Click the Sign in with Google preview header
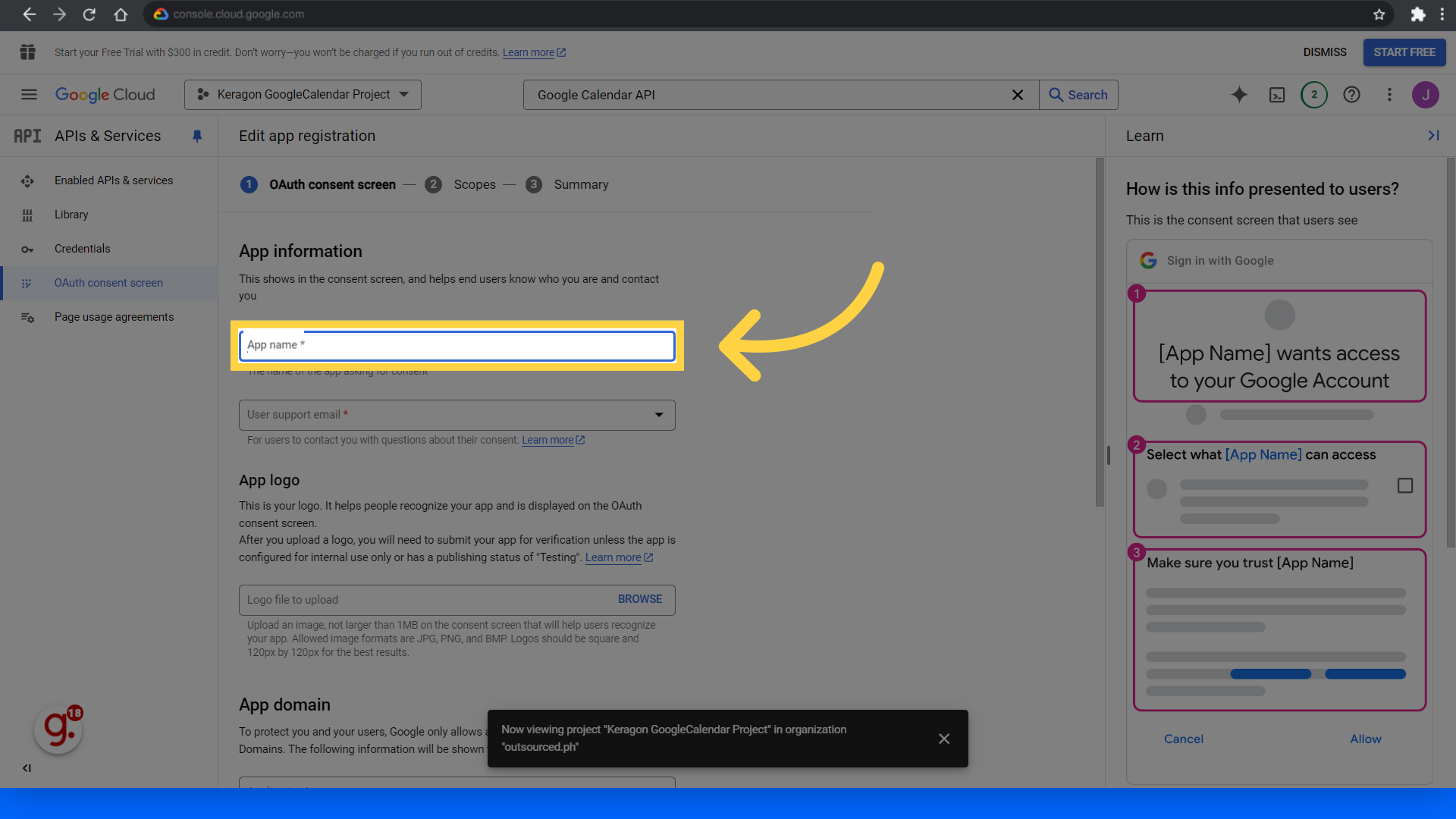The image size is (1456, 819). pyautogui.click(x=1279, y=261)
